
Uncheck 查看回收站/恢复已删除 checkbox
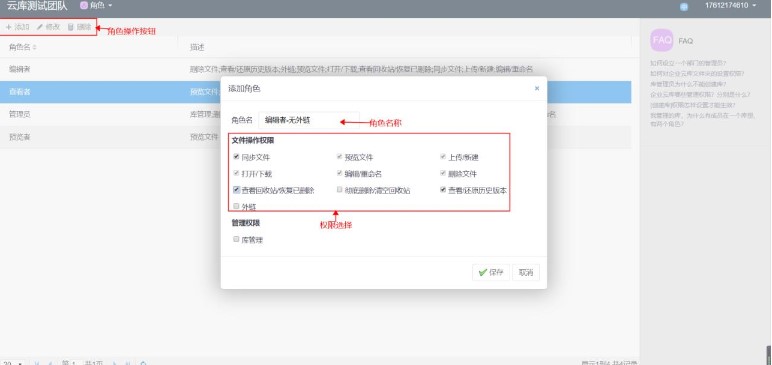(x=237, y=190)
